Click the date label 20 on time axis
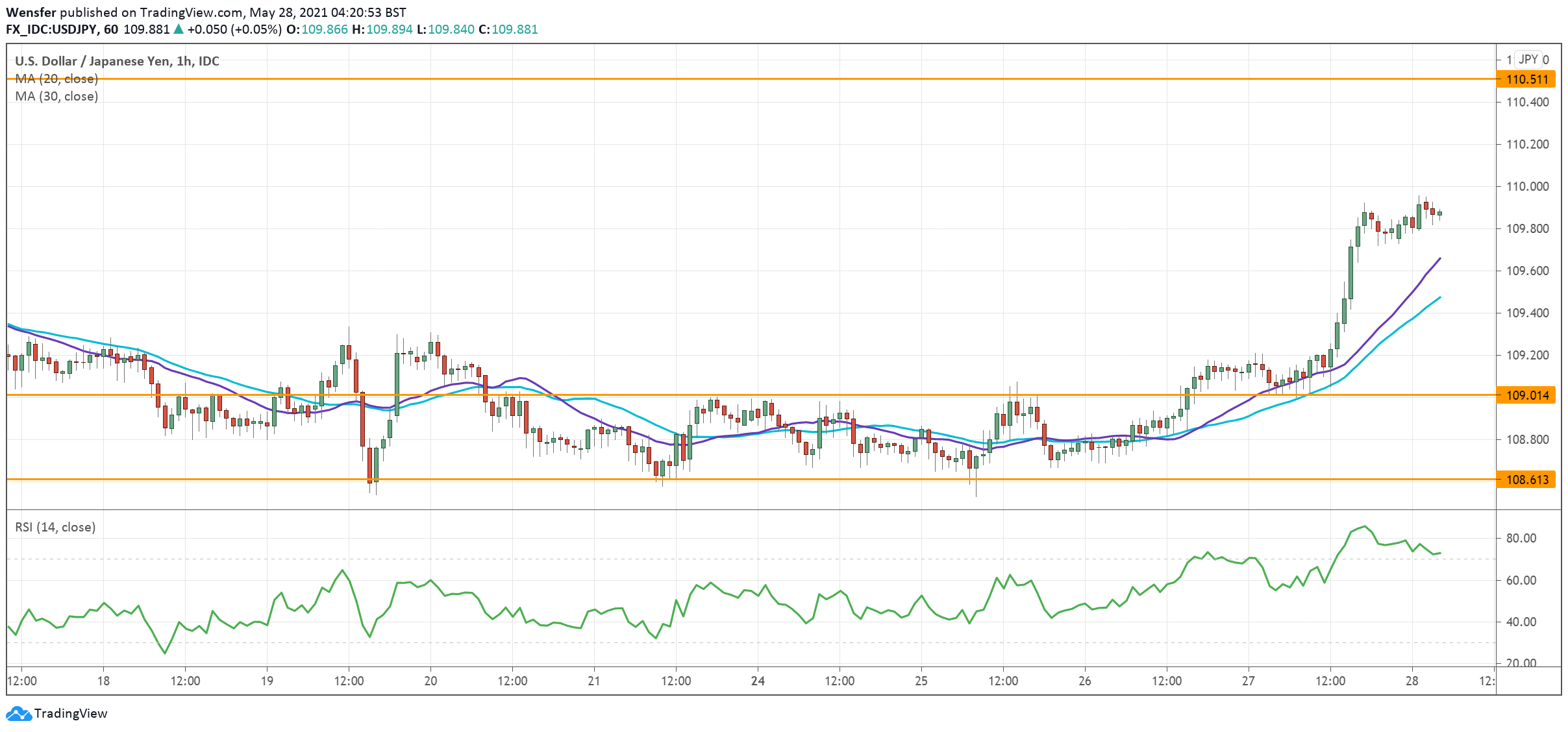 pyautogui.click(x=430, y=681)
